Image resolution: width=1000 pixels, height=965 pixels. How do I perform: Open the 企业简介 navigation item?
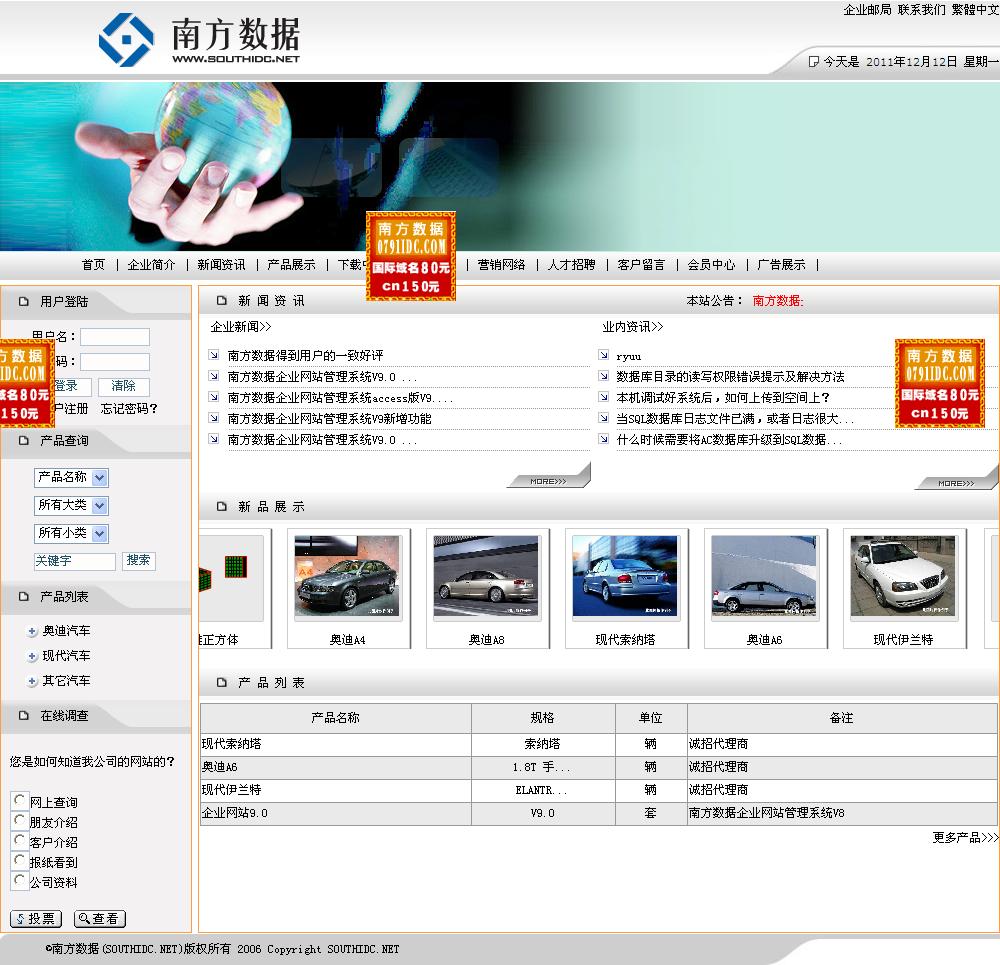pos(151,265)
